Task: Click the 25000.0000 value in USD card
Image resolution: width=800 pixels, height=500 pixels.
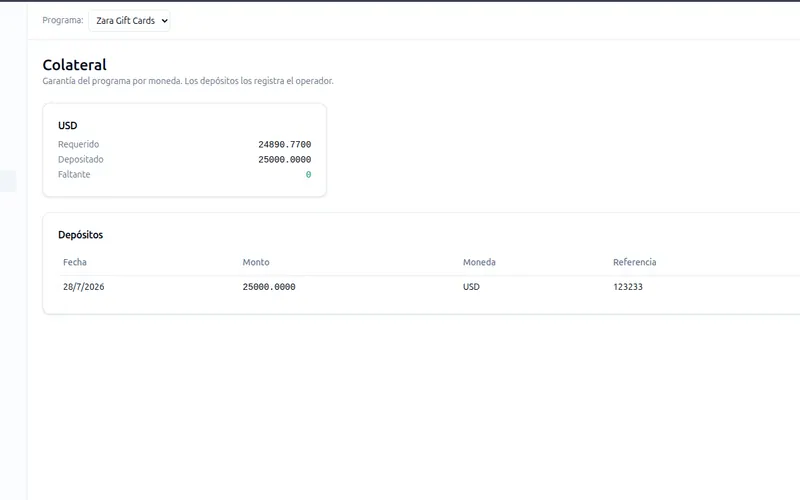Action: (x=284, y=159)
